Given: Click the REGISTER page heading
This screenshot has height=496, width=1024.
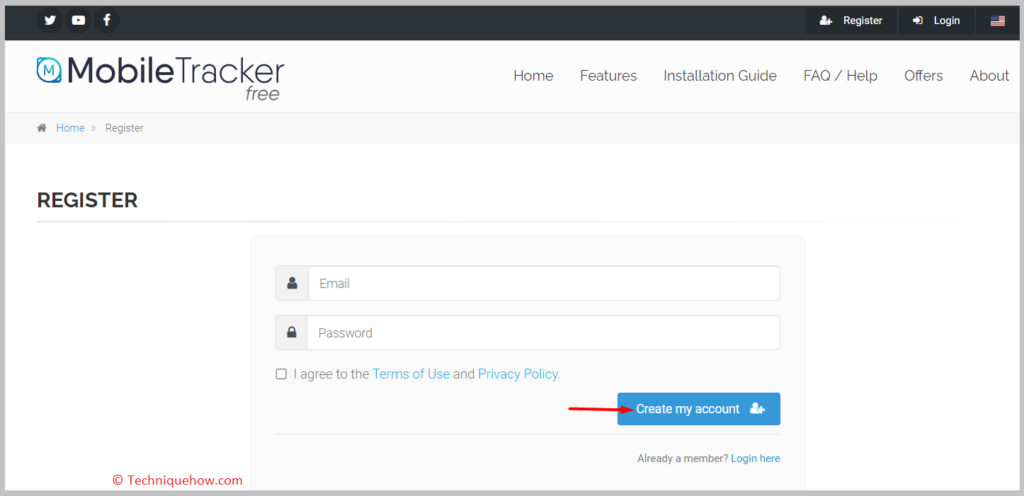Looking at the screenshot, I should [x=88, y=200].
